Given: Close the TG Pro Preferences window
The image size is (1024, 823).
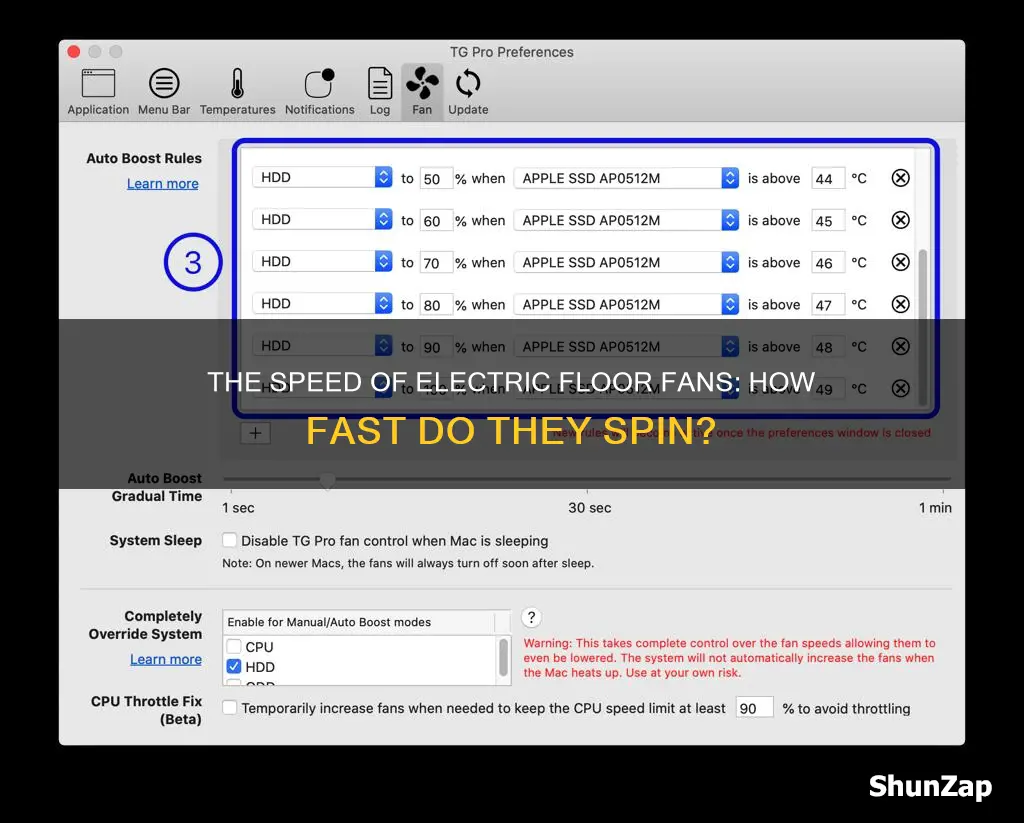Looking at the screenshot, I should click(x=74, y=52).
